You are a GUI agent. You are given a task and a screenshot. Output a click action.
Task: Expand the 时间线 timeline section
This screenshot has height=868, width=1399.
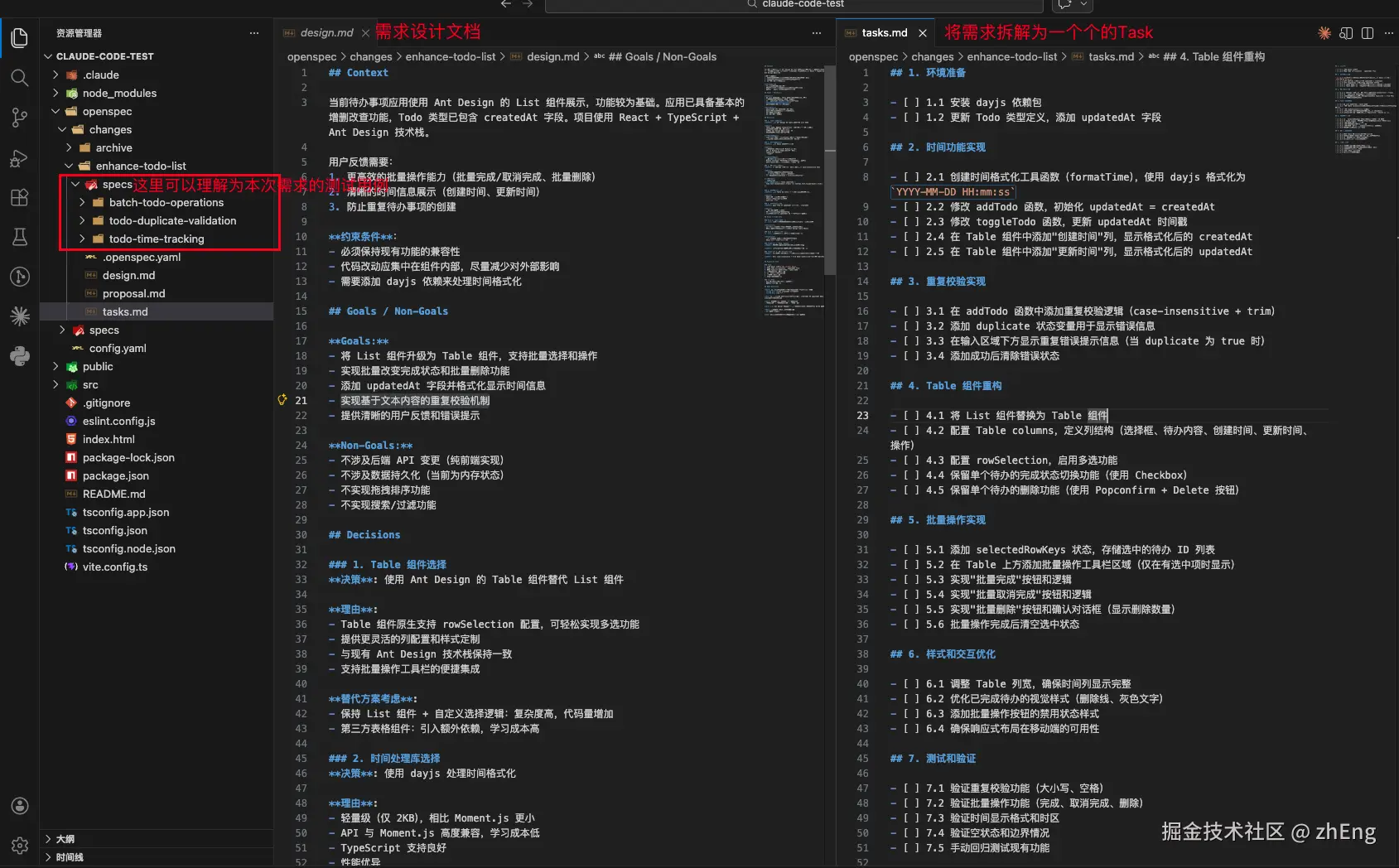[70, 857]
